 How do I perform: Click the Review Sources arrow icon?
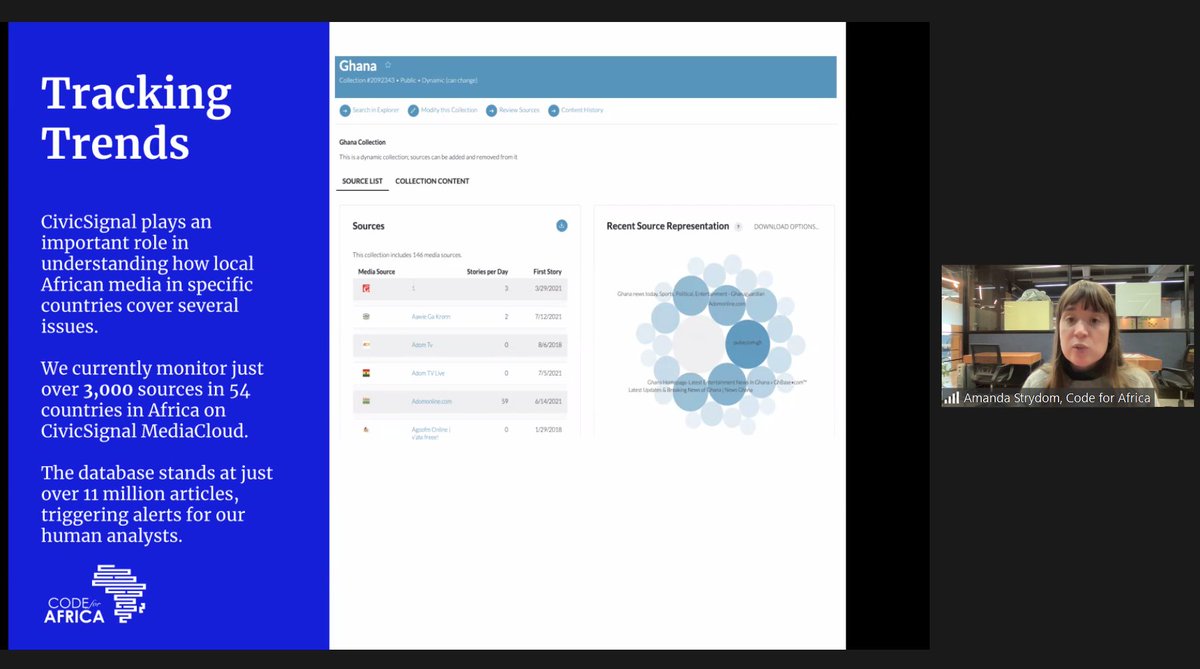tap(491, 110)
